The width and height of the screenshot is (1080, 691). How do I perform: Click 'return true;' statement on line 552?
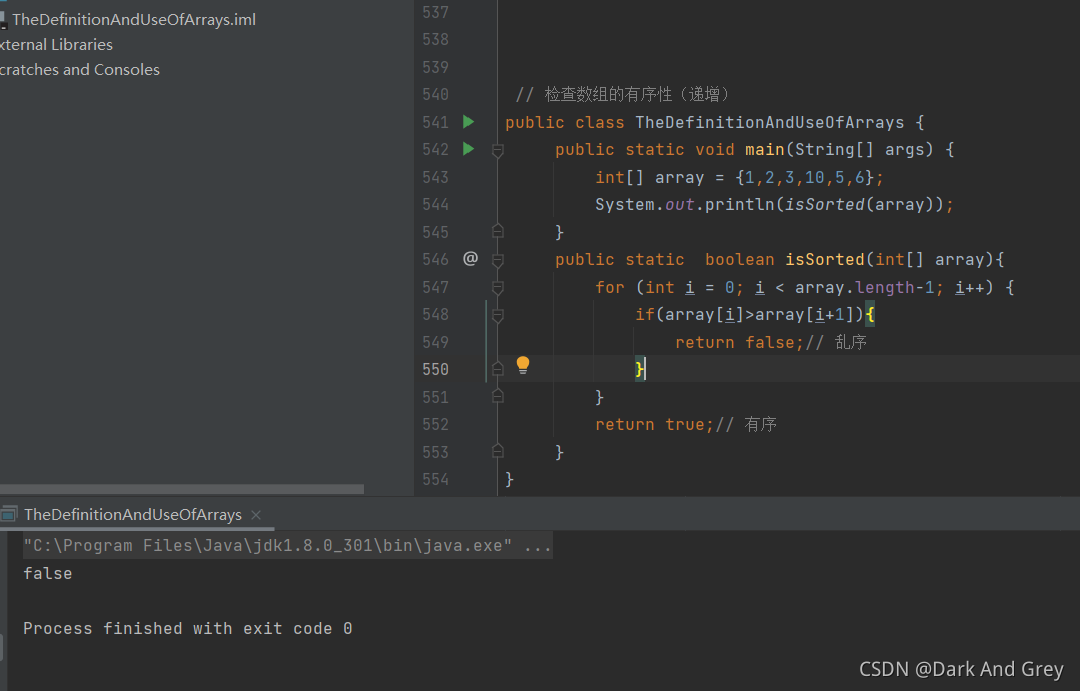click(654, 424)
